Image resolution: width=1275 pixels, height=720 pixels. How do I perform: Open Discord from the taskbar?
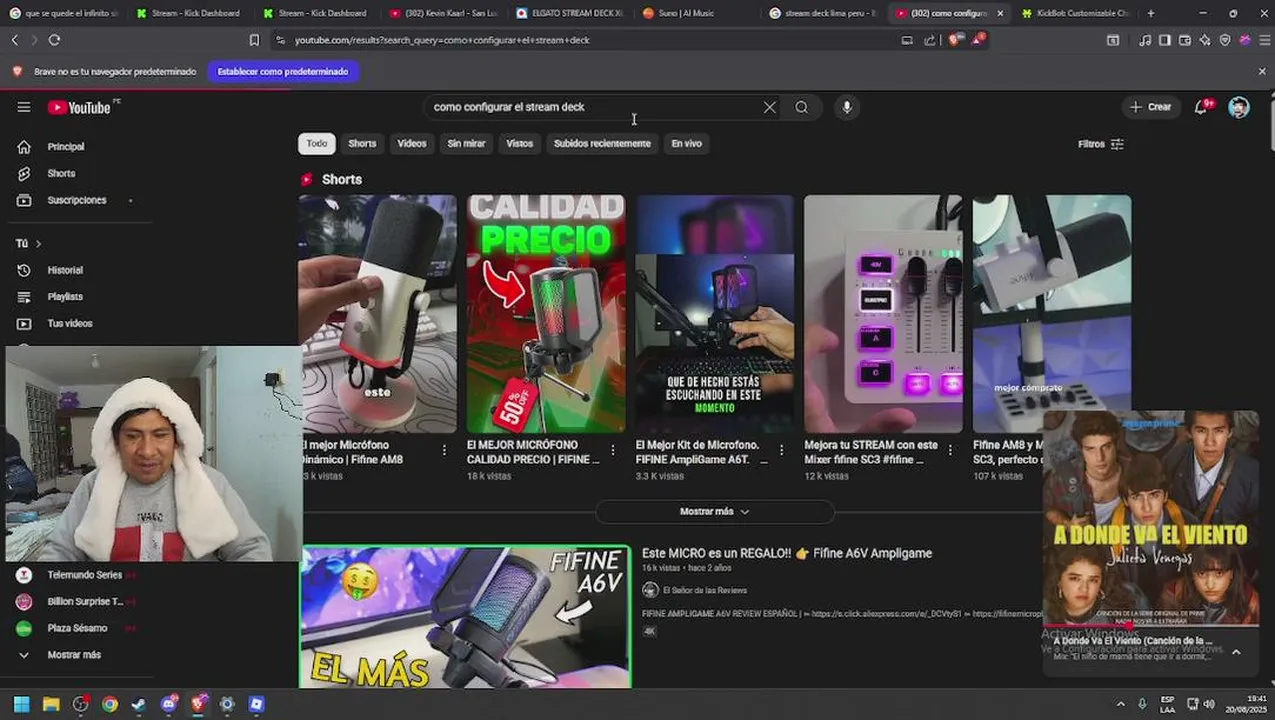[x=169, y=704]
